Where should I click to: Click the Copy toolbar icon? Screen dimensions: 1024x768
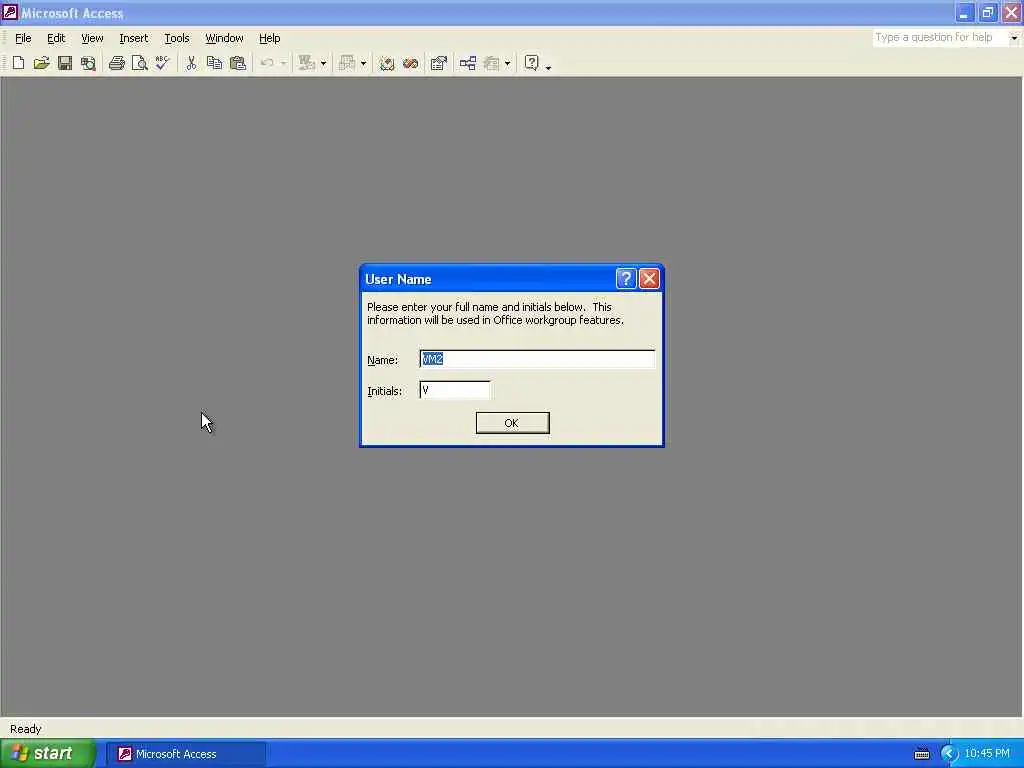214,63
